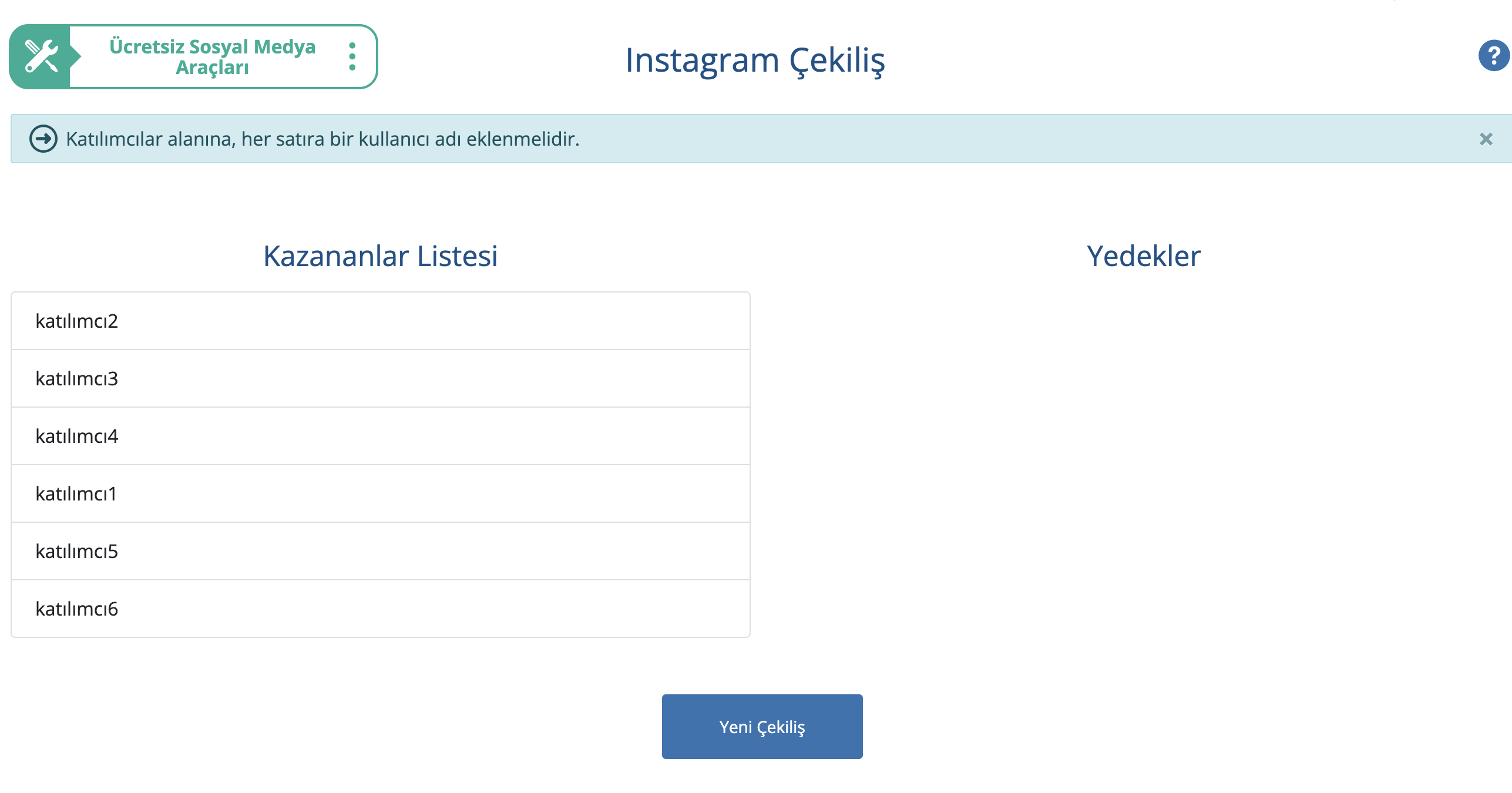Select winner katılımcı6 in the list
This screenshot has width=1512, height=793.
click(381, 609)
